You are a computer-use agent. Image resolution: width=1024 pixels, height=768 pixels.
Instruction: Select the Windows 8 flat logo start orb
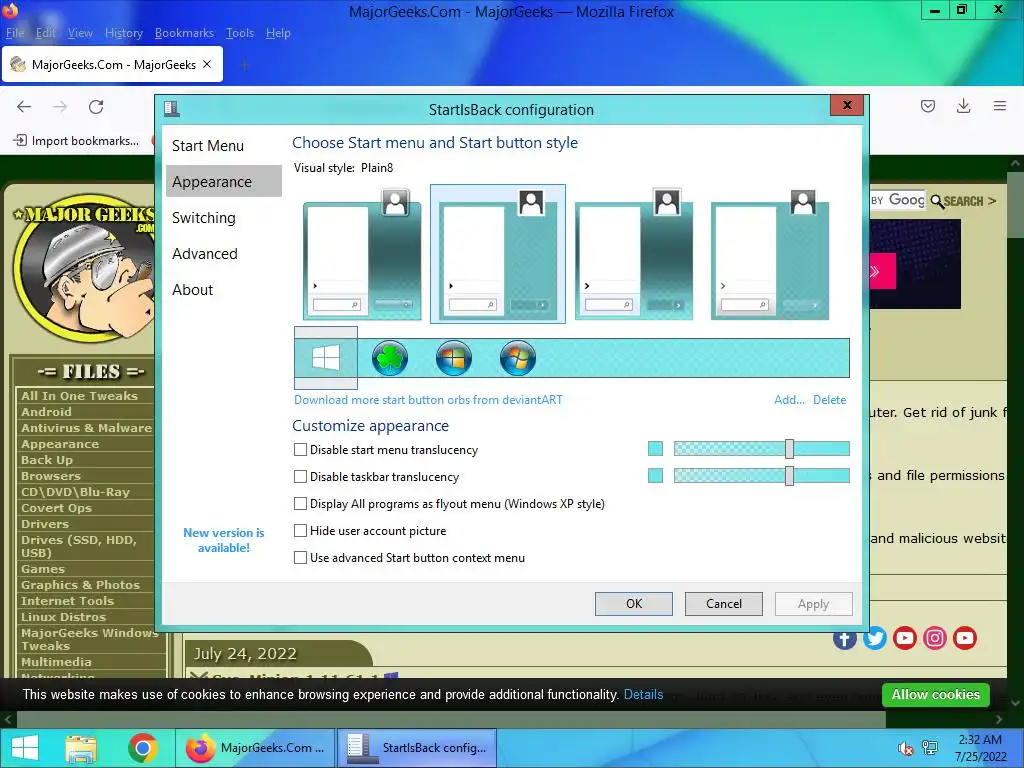point(326,358)
